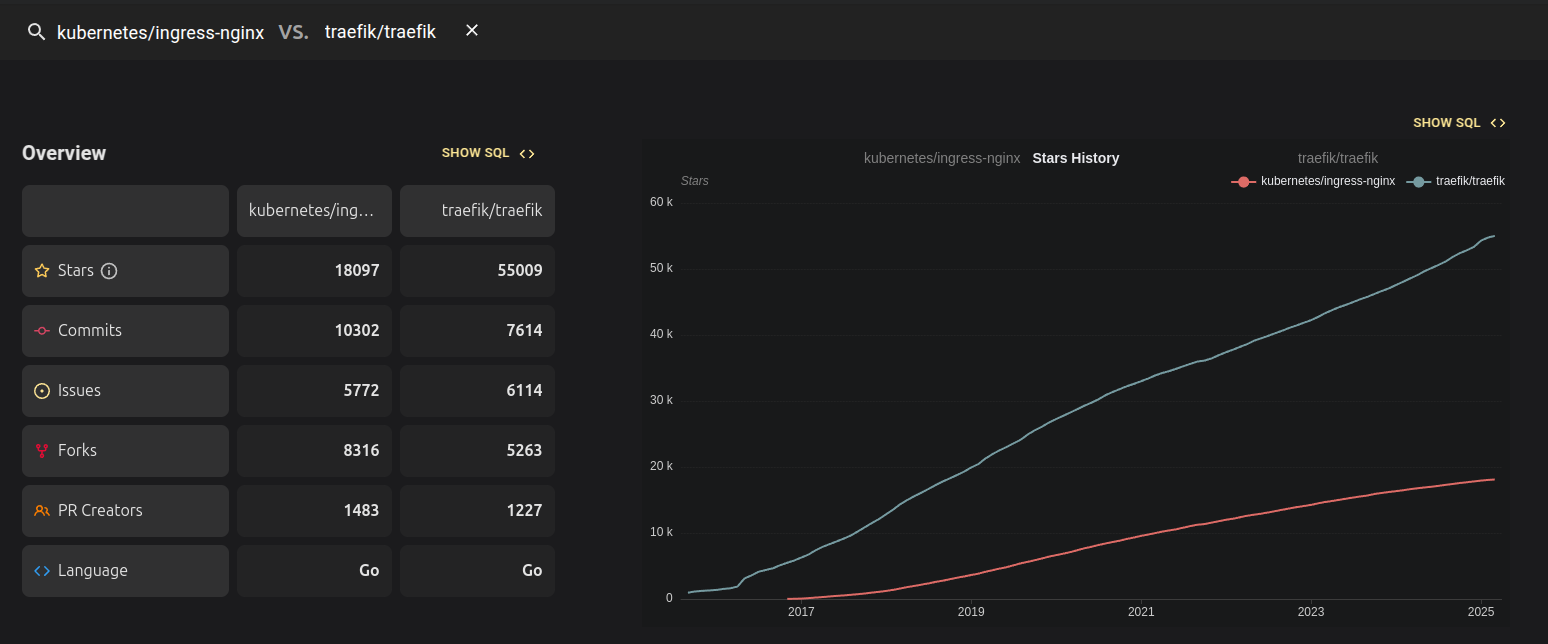
Task: Click the PR Creators people icon
Action: (x=42, y=511)
